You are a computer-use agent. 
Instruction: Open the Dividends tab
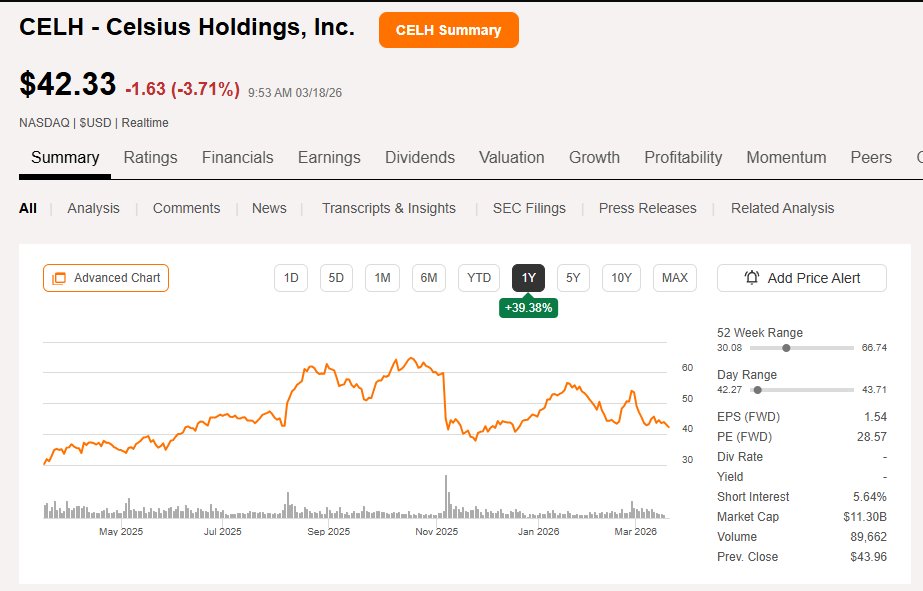420,157
